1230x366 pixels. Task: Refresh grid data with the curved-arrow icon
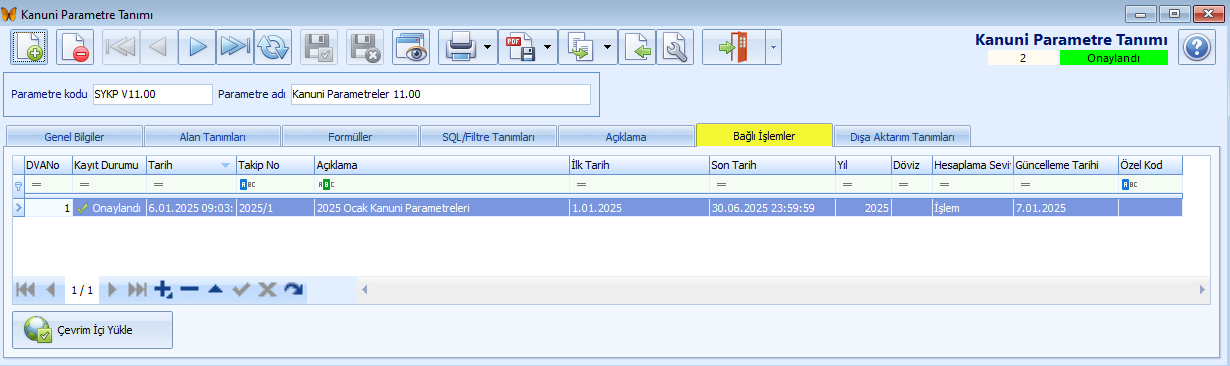coord(293,289)
